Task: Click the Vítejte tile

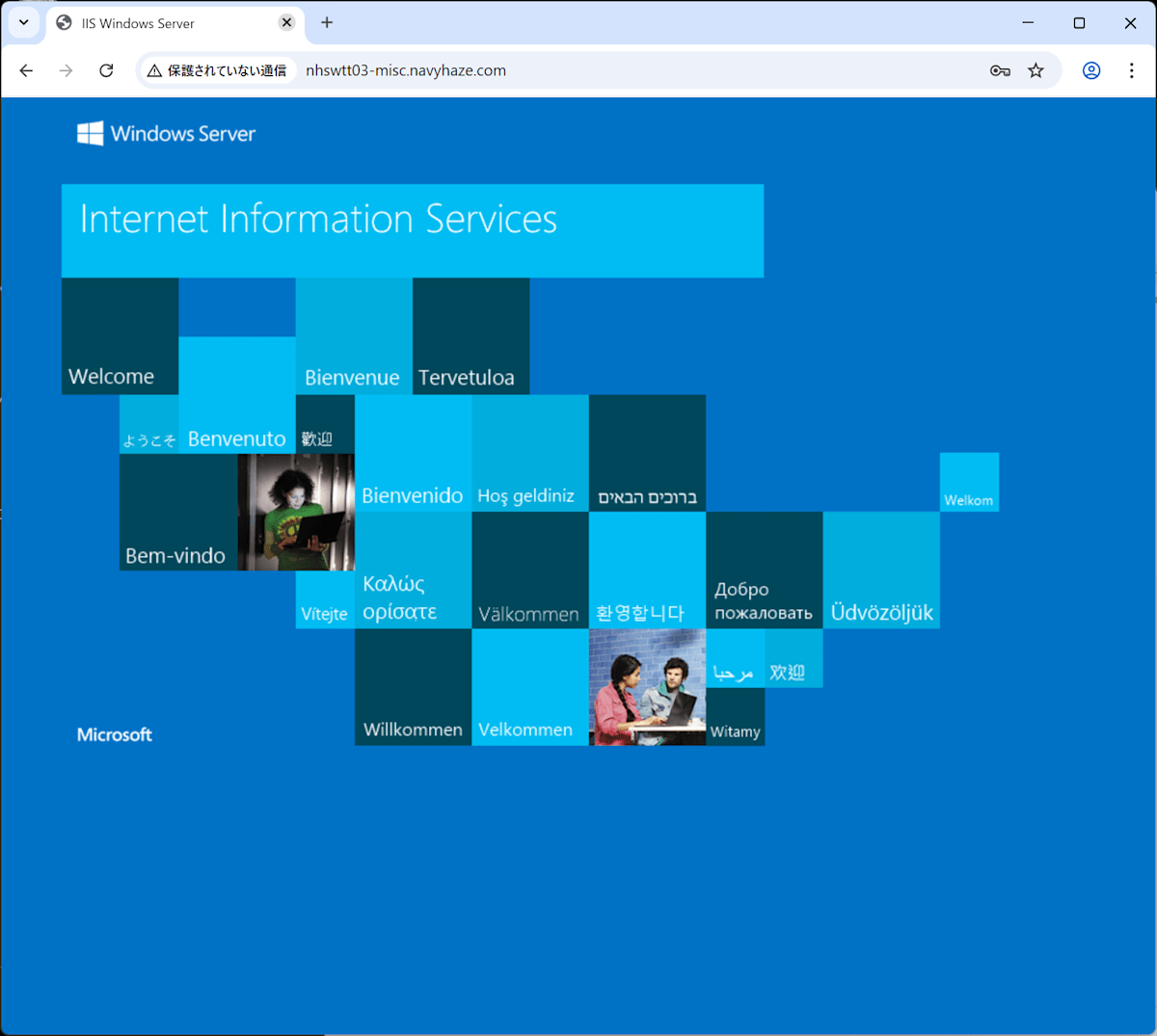Action: (x=325, y=599)
